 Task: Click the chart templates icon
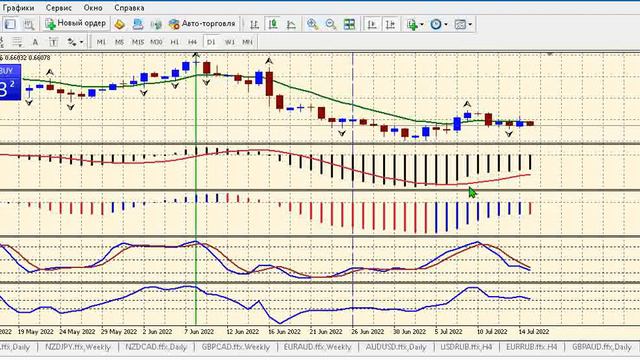460,24
